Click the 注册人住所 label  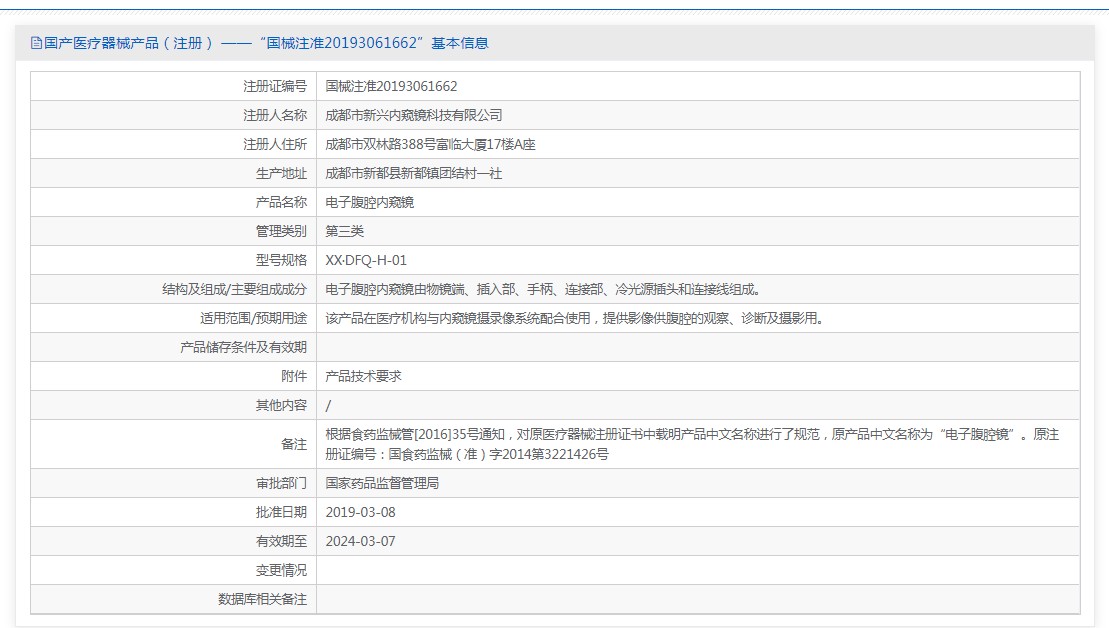click(275, 144)
